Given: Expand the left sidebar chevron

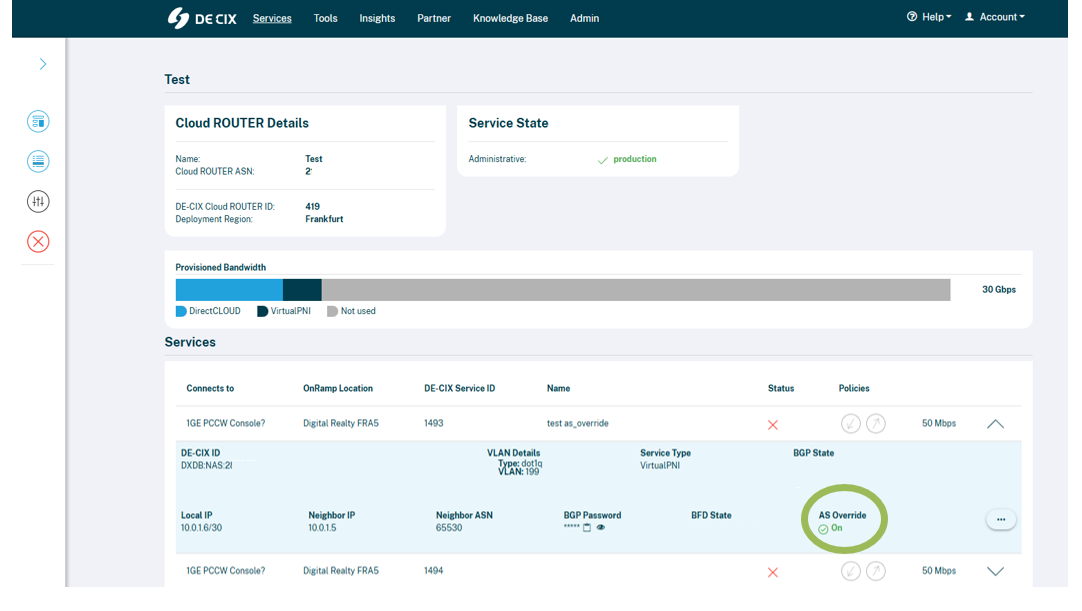Looking at the screenshot, I should pos(43,64).
